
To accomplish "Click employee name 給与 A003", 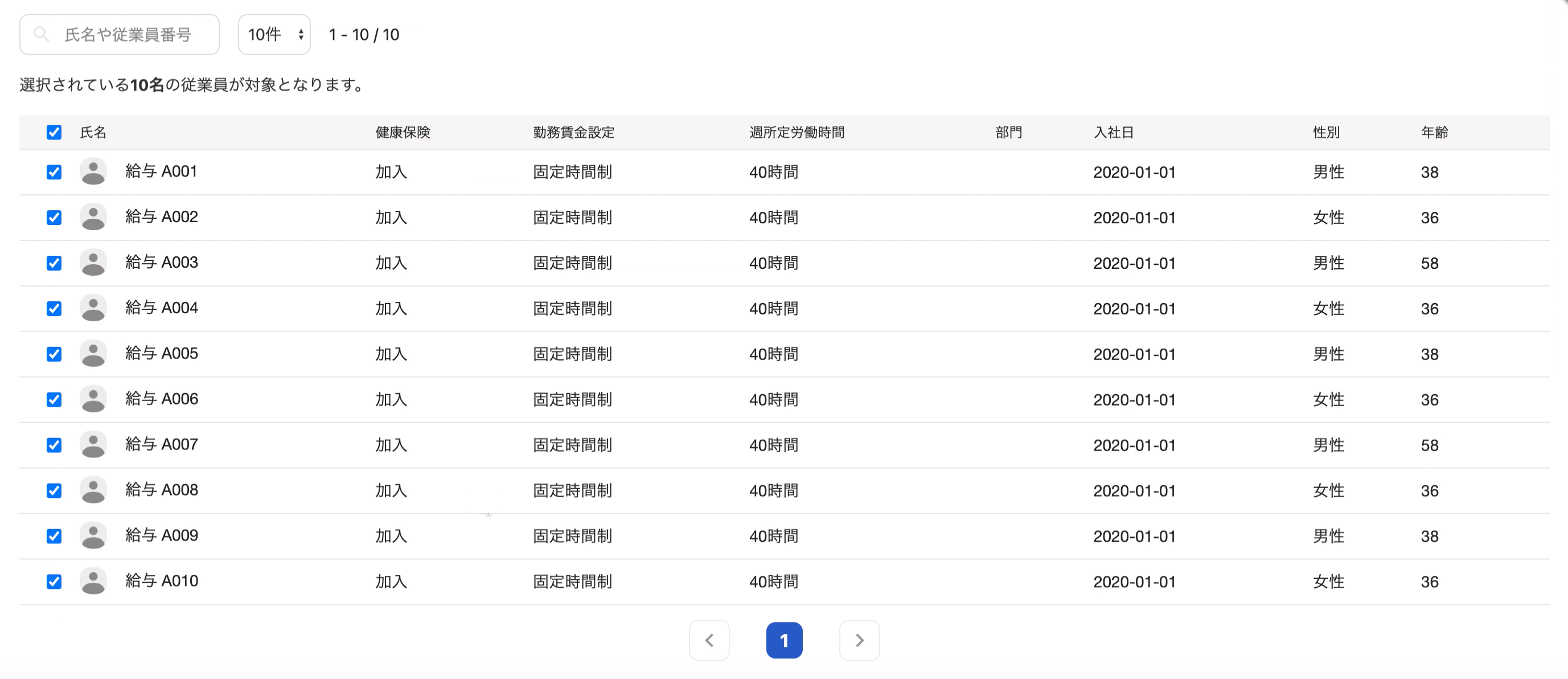I will tap(161, 263).
